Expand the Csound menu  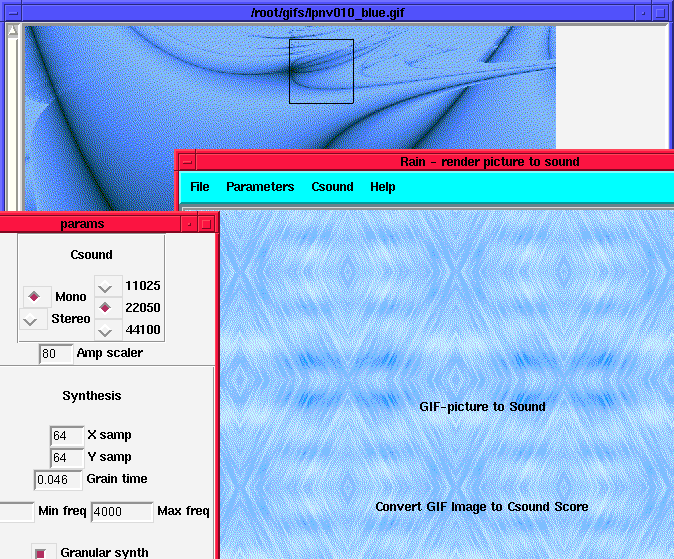tap(332, 187)
